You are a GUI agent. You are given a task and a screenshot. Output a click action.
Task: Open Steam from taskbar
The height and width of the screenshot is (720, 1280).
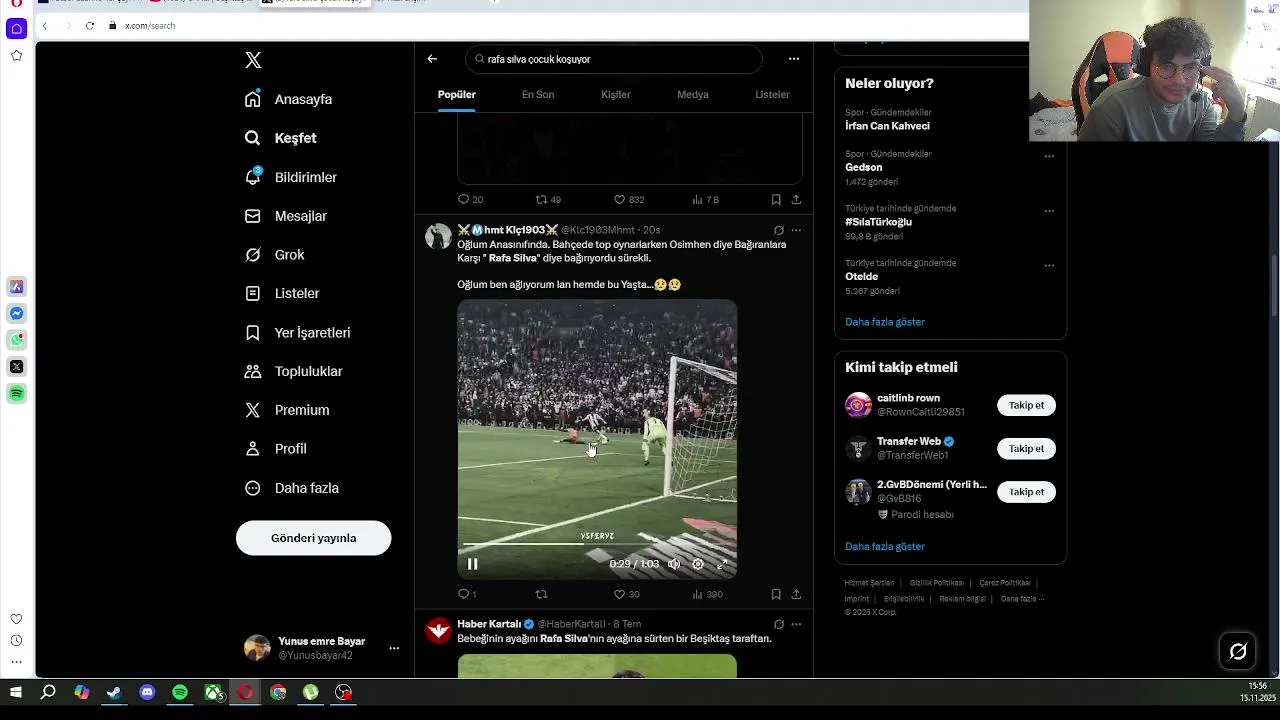point(114,692)
